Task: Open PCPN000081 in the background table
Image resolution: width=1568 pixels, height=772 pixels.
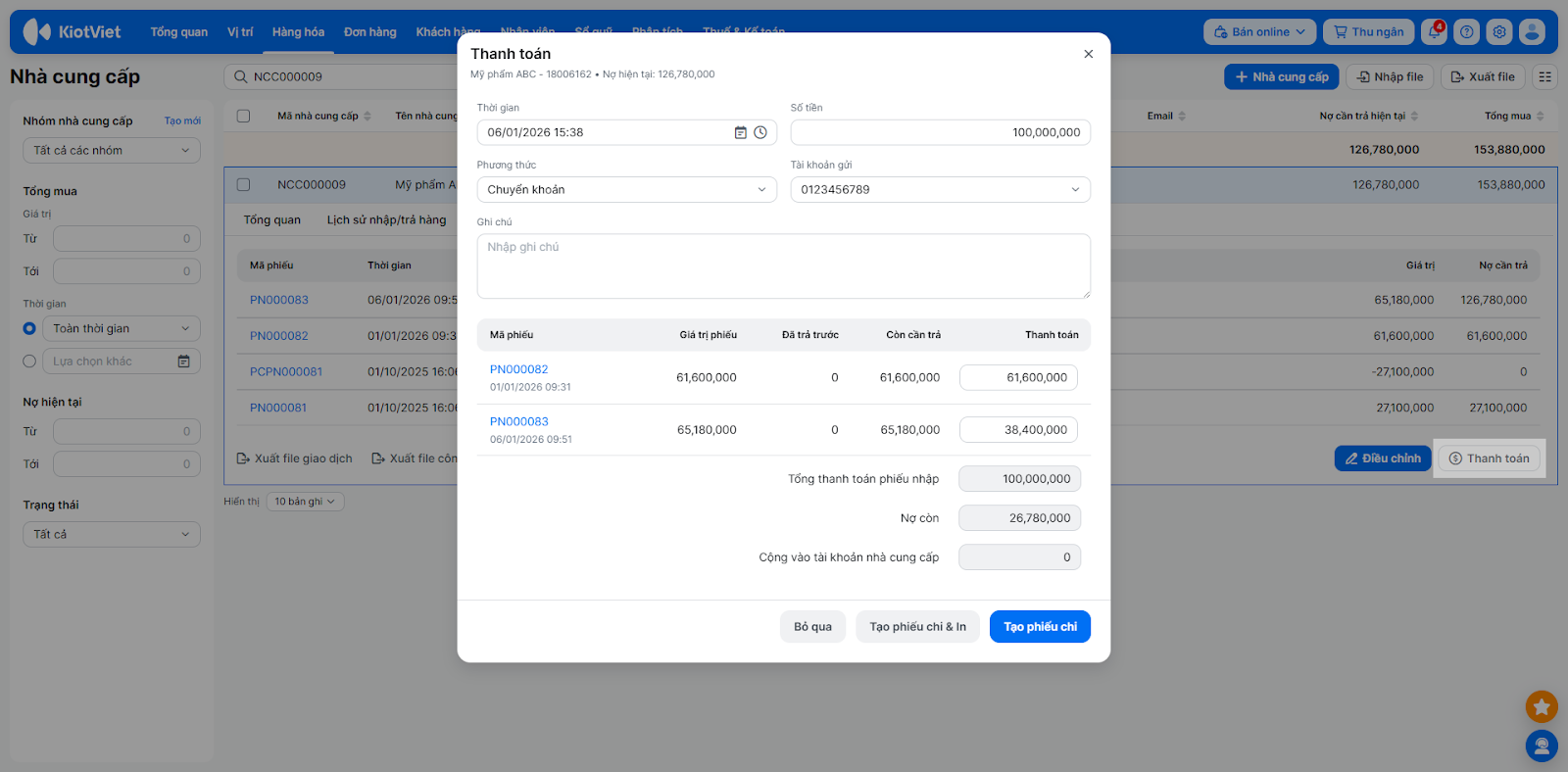Action: tap(286, 372)
